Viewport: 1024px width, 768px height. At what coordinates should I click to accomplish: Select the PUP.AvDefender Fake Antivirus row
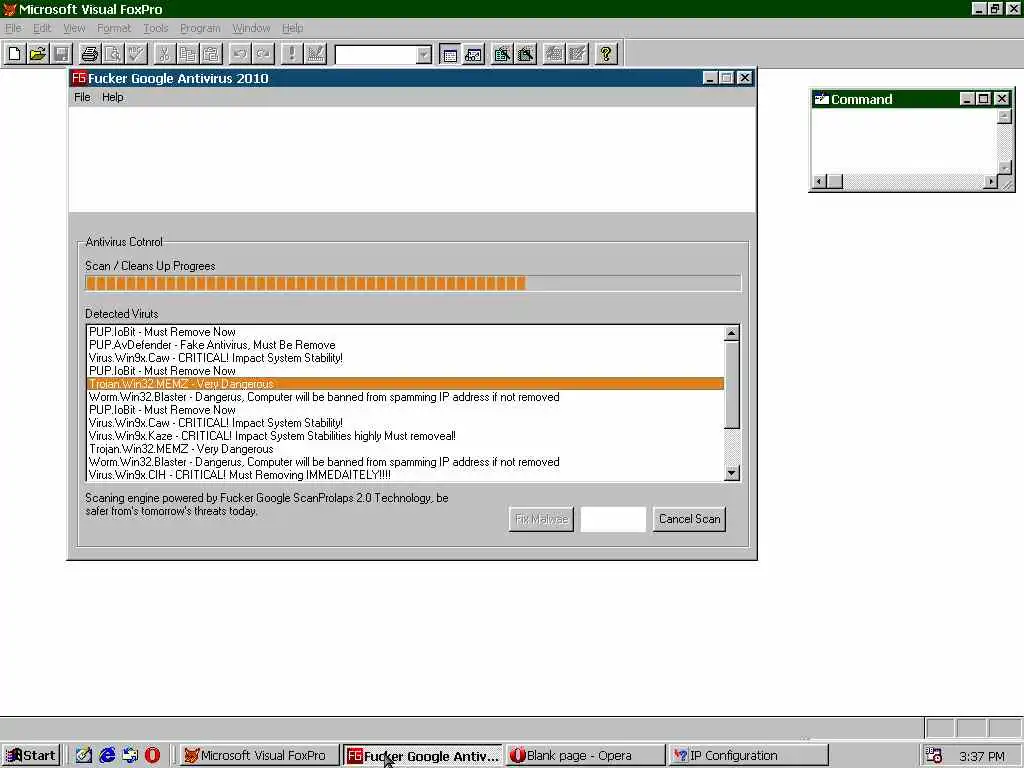coord(406,345)
